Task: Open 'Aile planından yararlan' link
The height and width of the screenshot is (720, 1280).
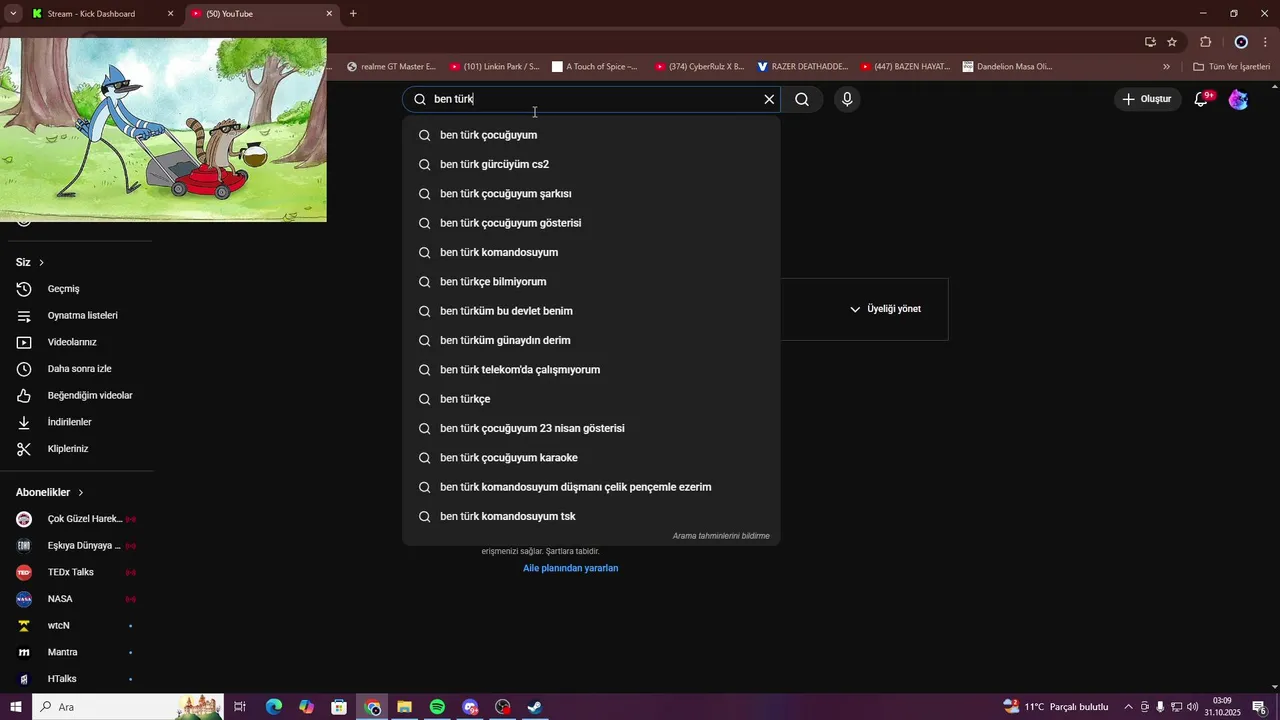Action: [571, 568]
